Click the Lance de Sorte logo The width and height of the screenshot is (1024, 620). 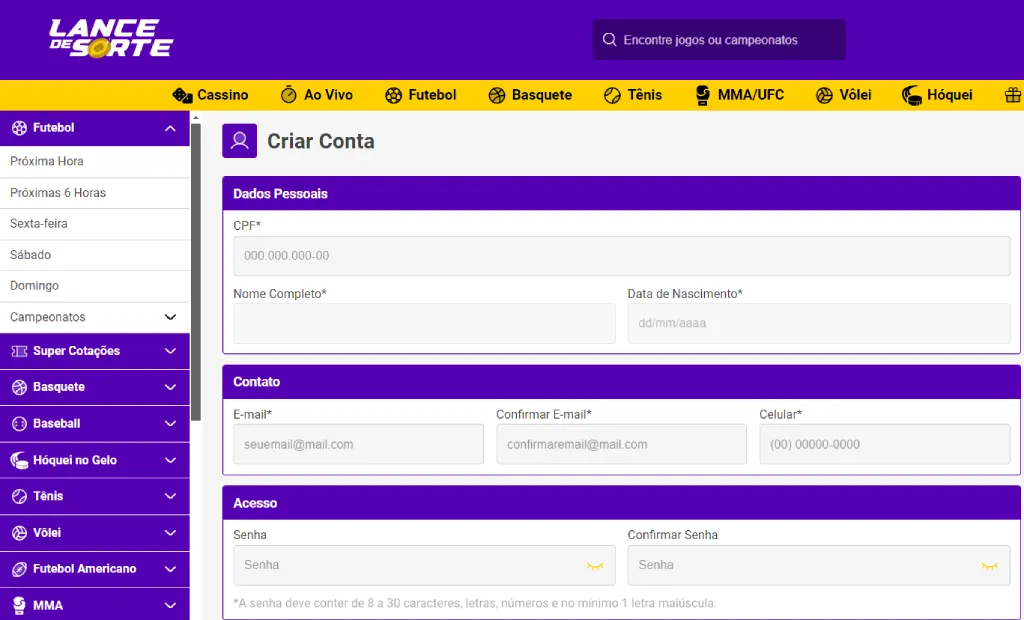108,39
